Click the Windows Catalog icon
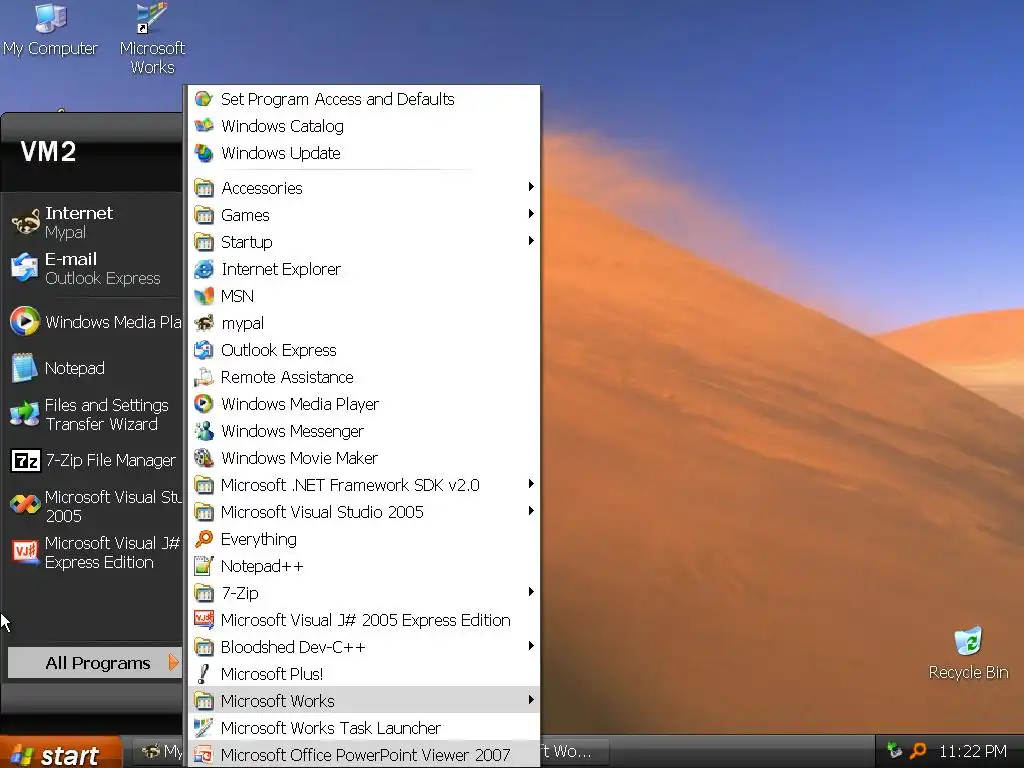The width and height of the screenshot is (1024, 768). pos(204,126)
